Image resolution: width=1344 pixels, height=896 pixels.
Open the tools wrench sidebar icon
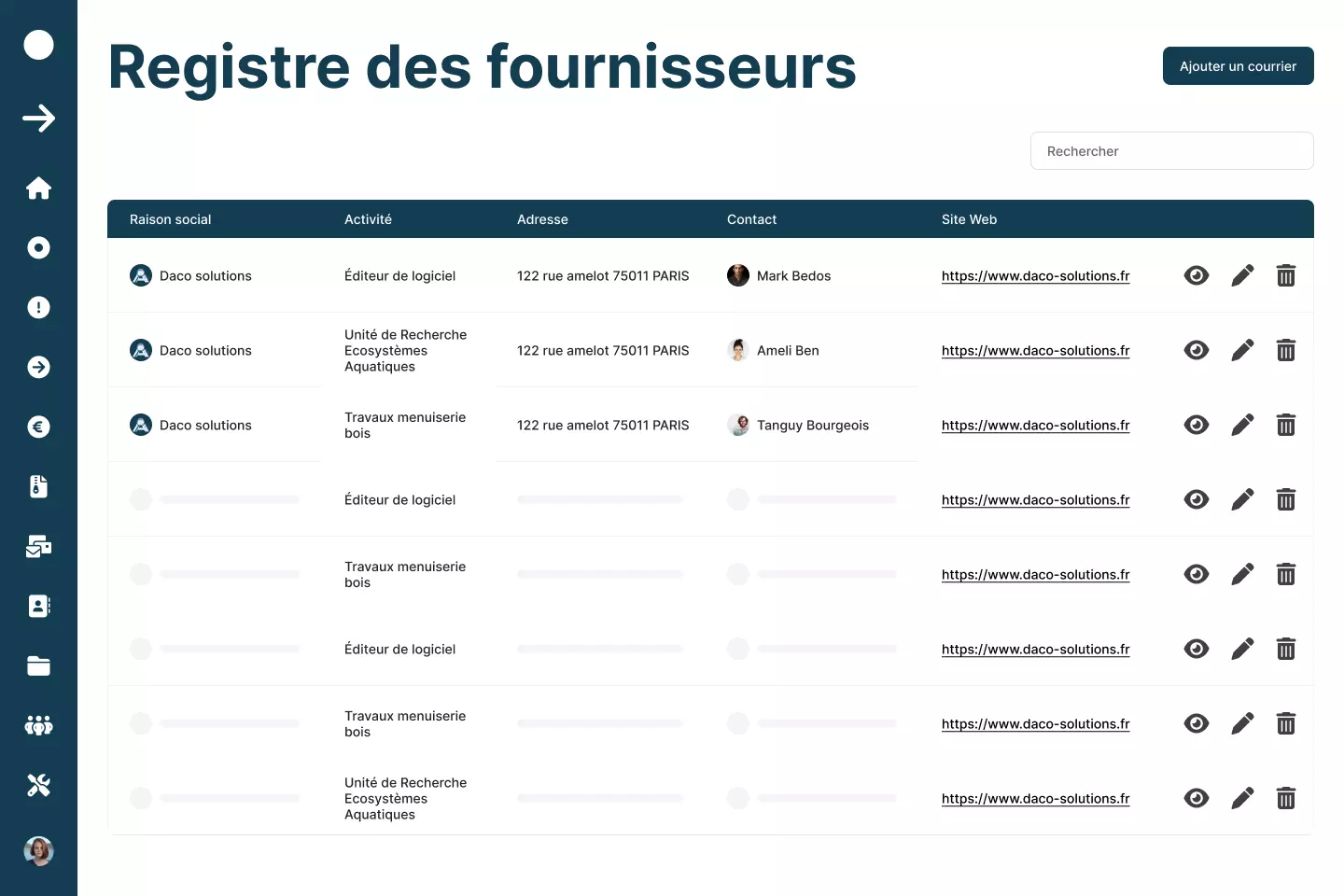38,786
